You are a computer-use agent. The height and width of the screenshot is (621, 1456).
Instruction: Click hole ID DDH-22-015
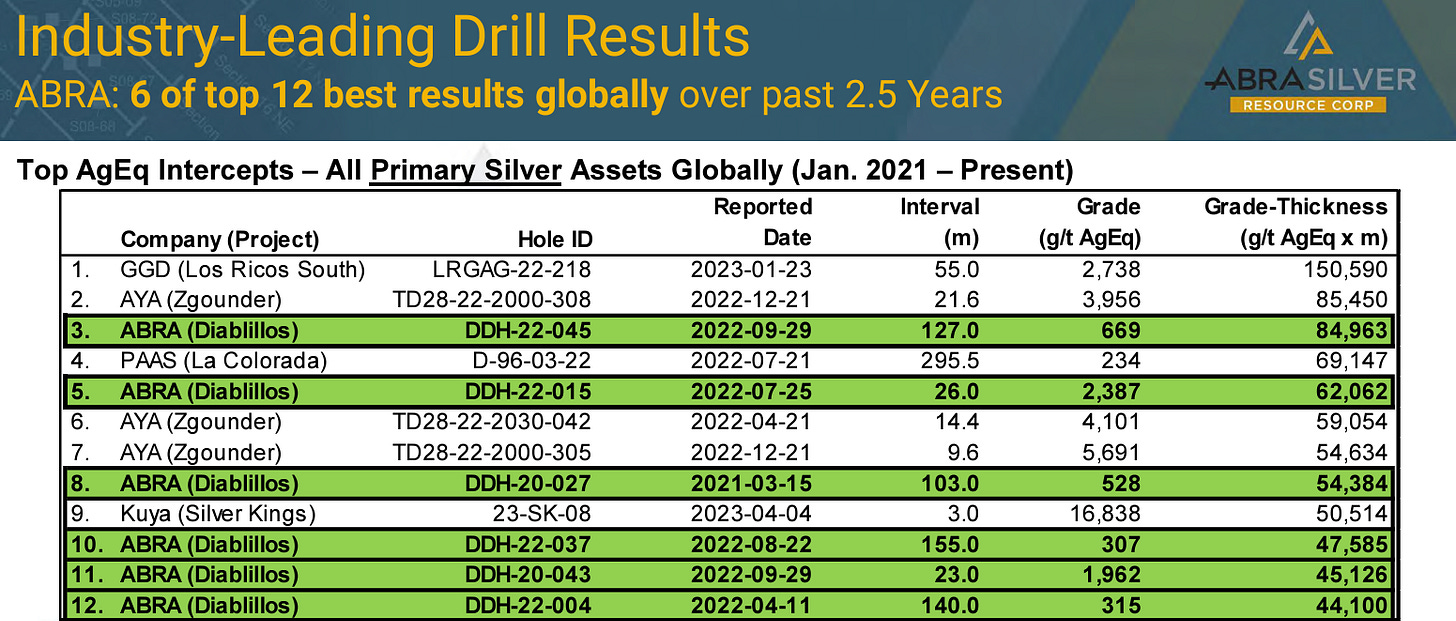coord(527,390)
